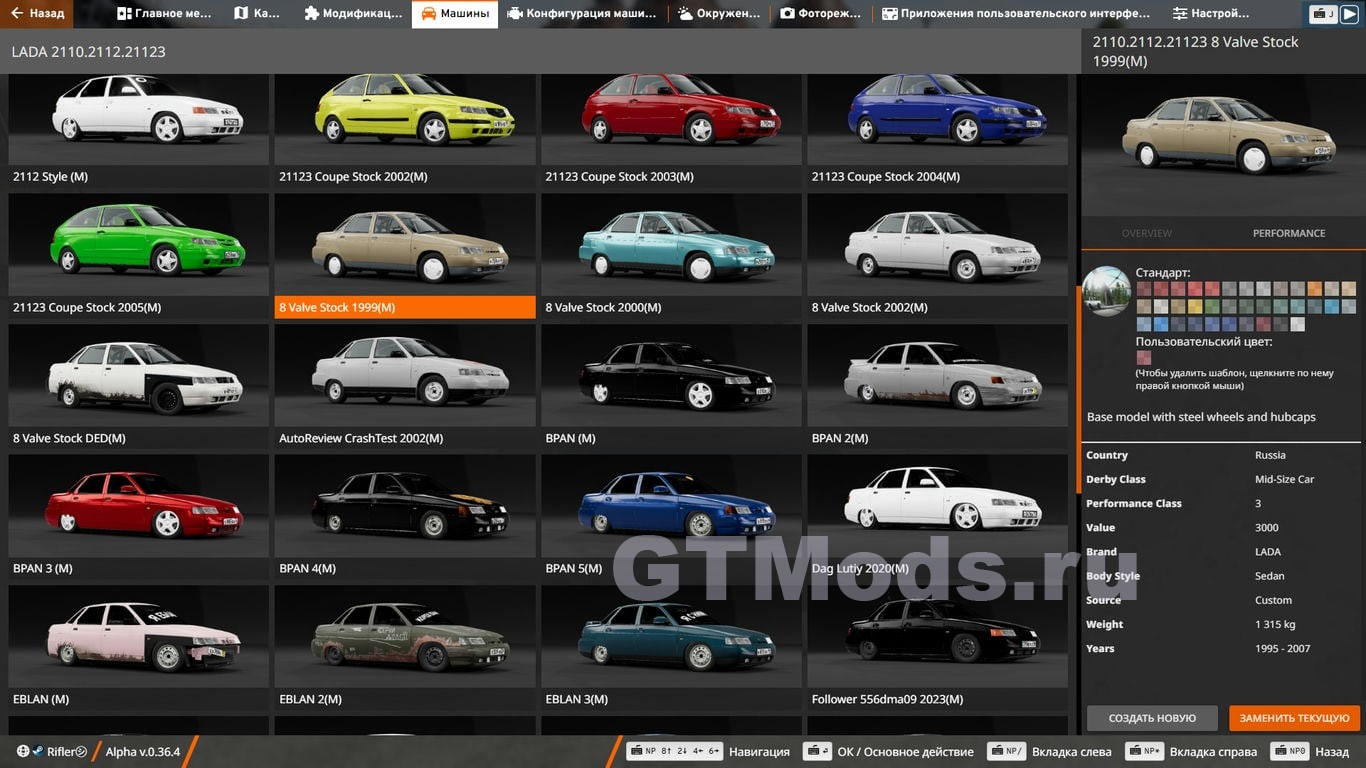Open Приложения пользовательского интерфейса tab

[1016, 14]
